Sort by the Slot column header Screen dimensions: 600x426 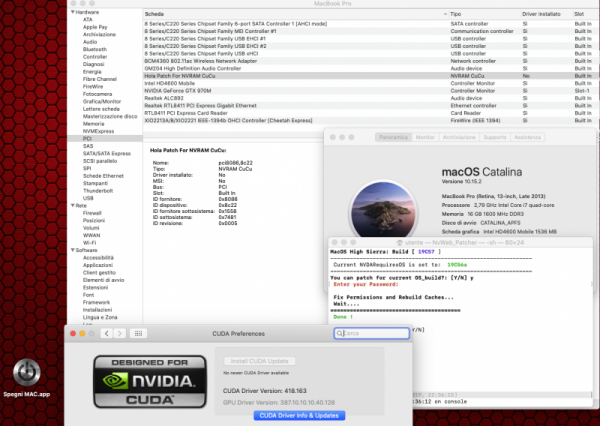(579, 14)
